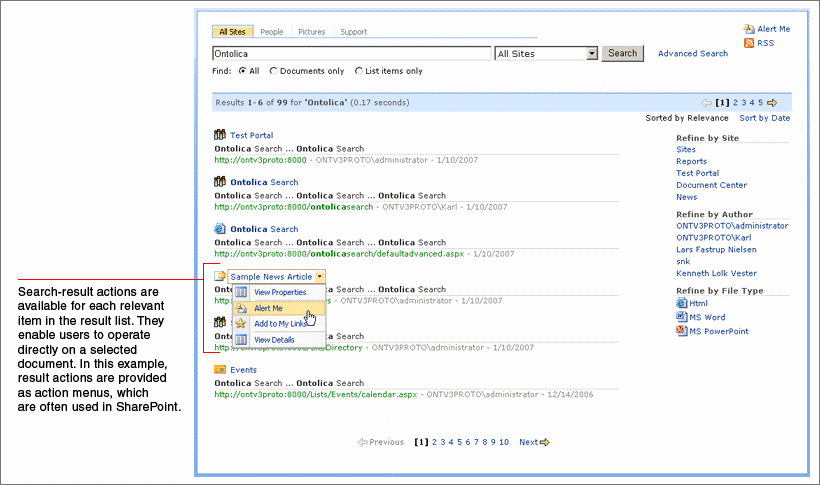Choose Alert Me from the action menu

tap(279, 308)
